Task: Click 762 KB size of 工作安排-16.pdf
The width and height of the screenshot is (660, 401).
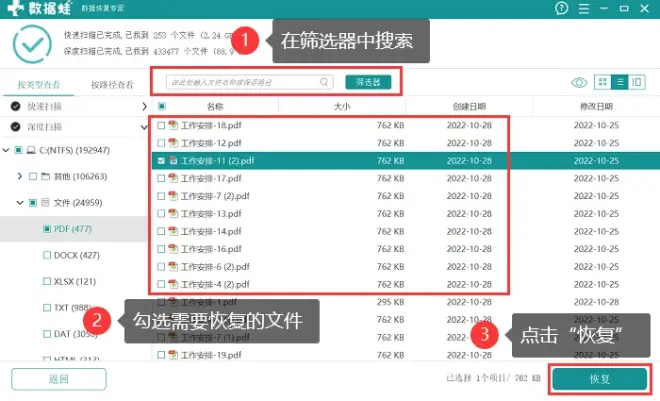Action: click(390, 249)
